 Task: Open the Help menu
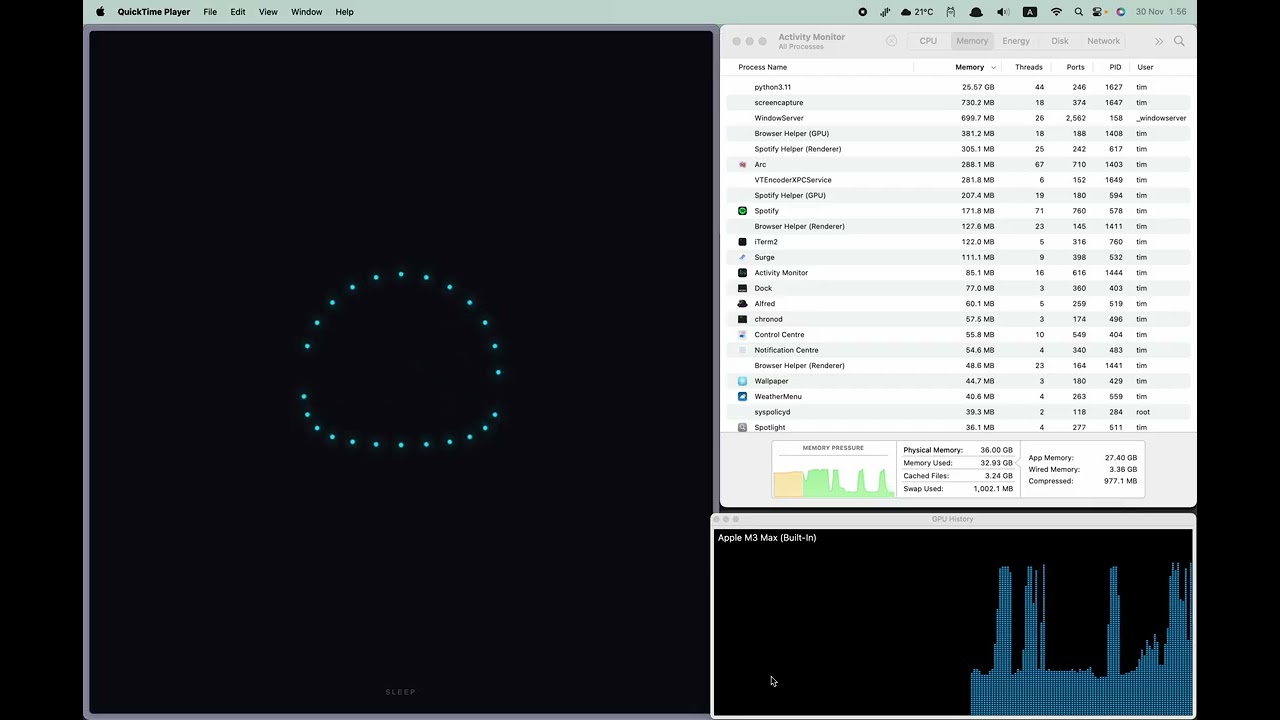click(x=344, y=12)
